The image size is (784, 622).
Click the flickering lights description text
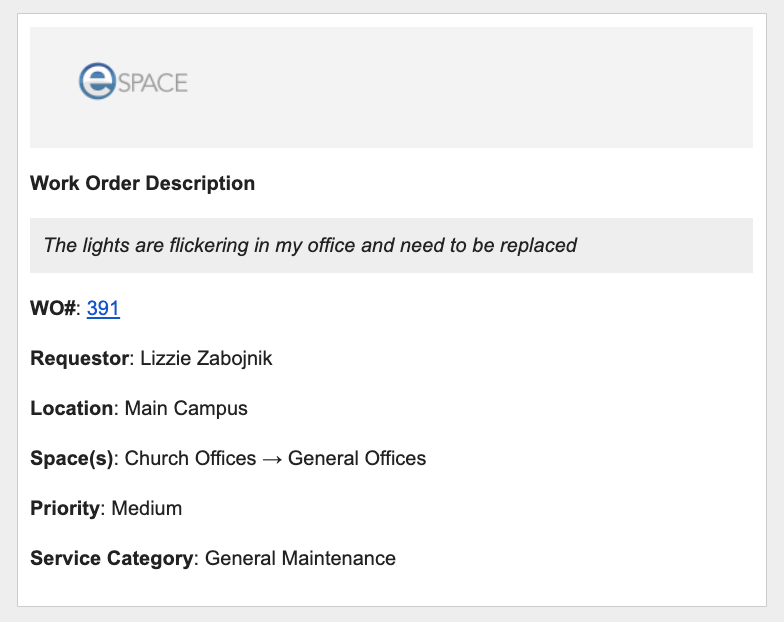click(310, 245)
